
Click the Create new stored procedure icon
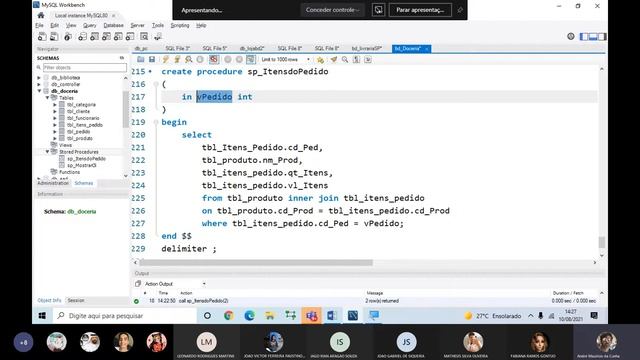[x=118, y=37]
